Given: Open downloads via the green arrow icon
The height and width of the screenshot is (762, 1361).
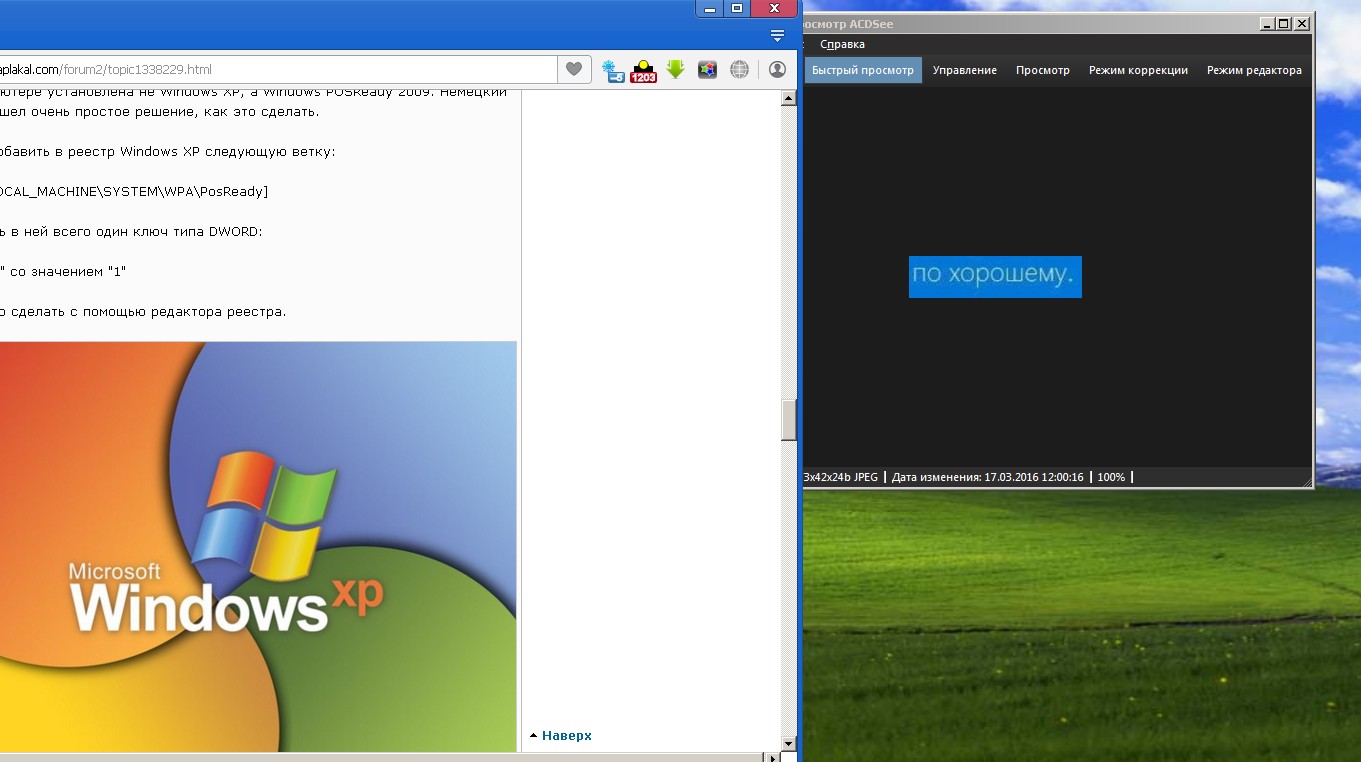Looking at the screenshot, I should [675, 69].
